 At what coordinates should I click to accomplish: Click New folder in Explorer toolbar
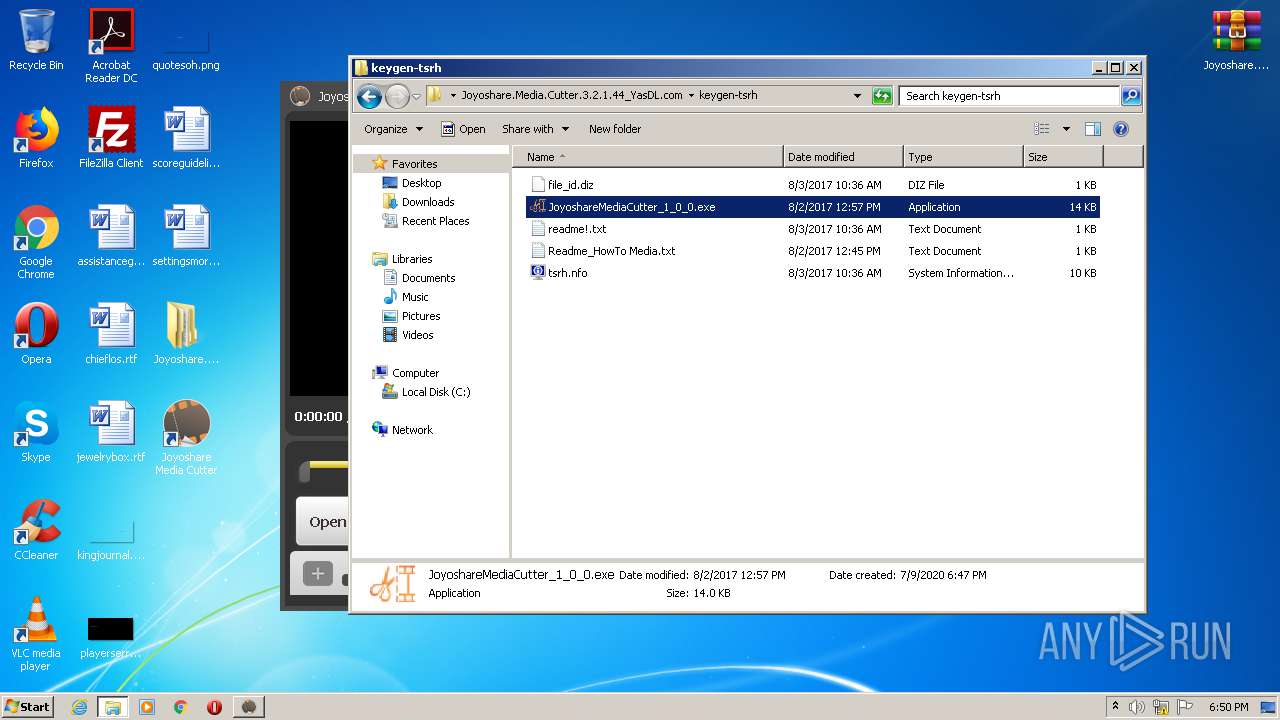(x=615, y=129)
